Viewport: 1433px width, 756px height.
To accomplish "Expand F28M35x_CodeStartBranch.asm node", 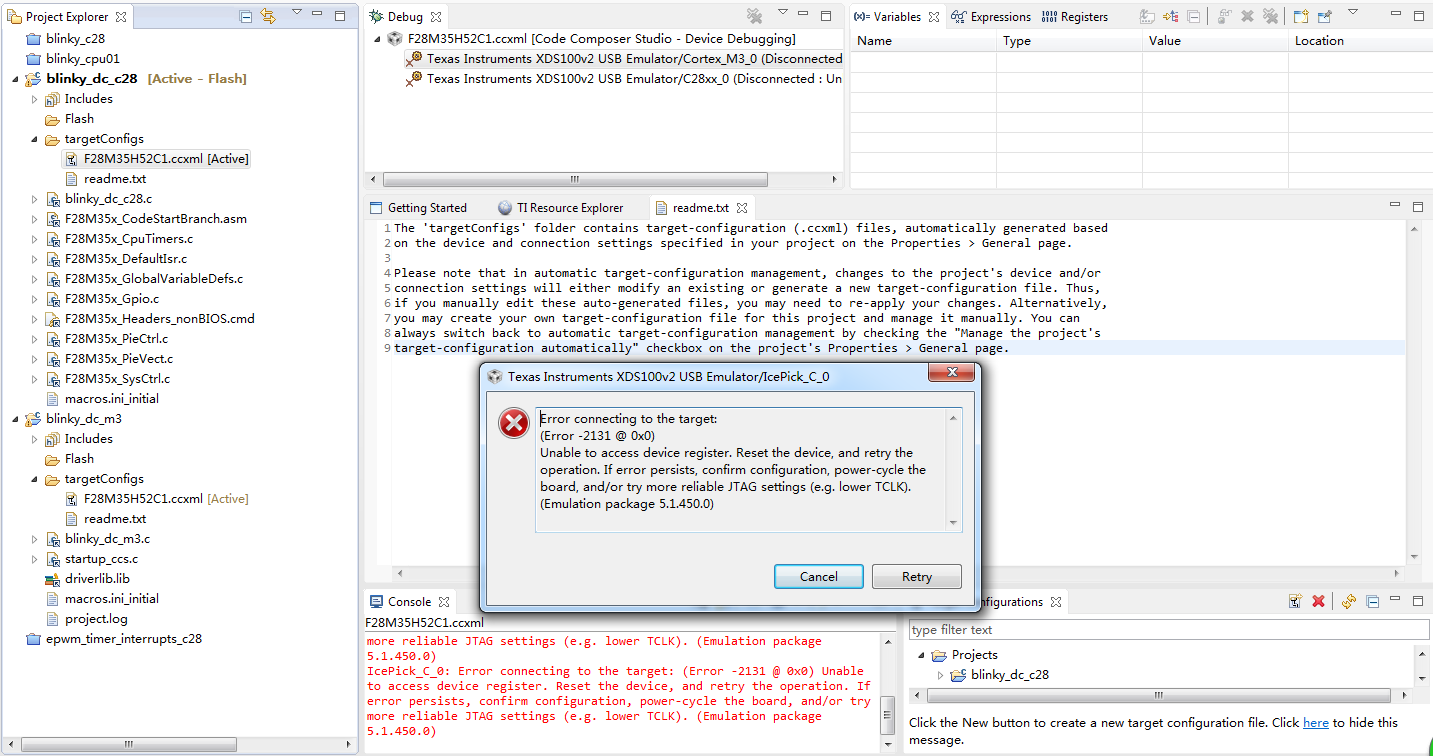I will (34, 219).
